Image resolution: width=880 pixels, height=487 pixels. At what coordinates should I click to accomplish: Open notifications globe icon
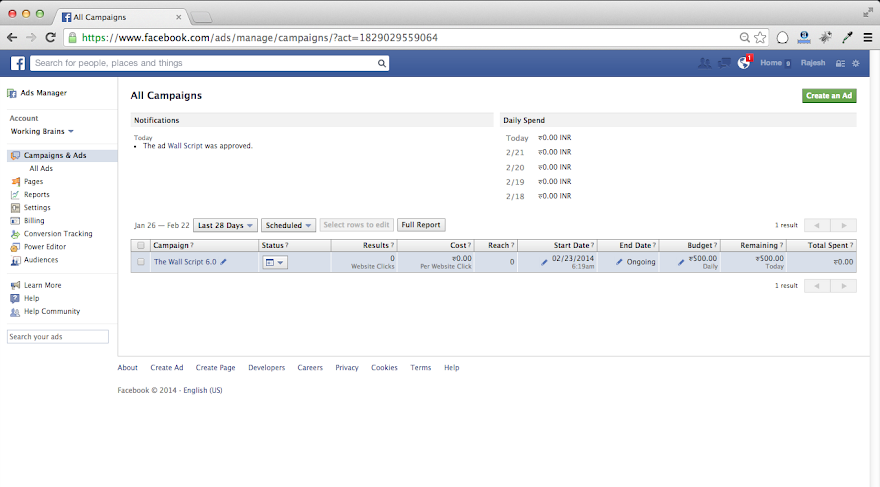coord(744,63)
